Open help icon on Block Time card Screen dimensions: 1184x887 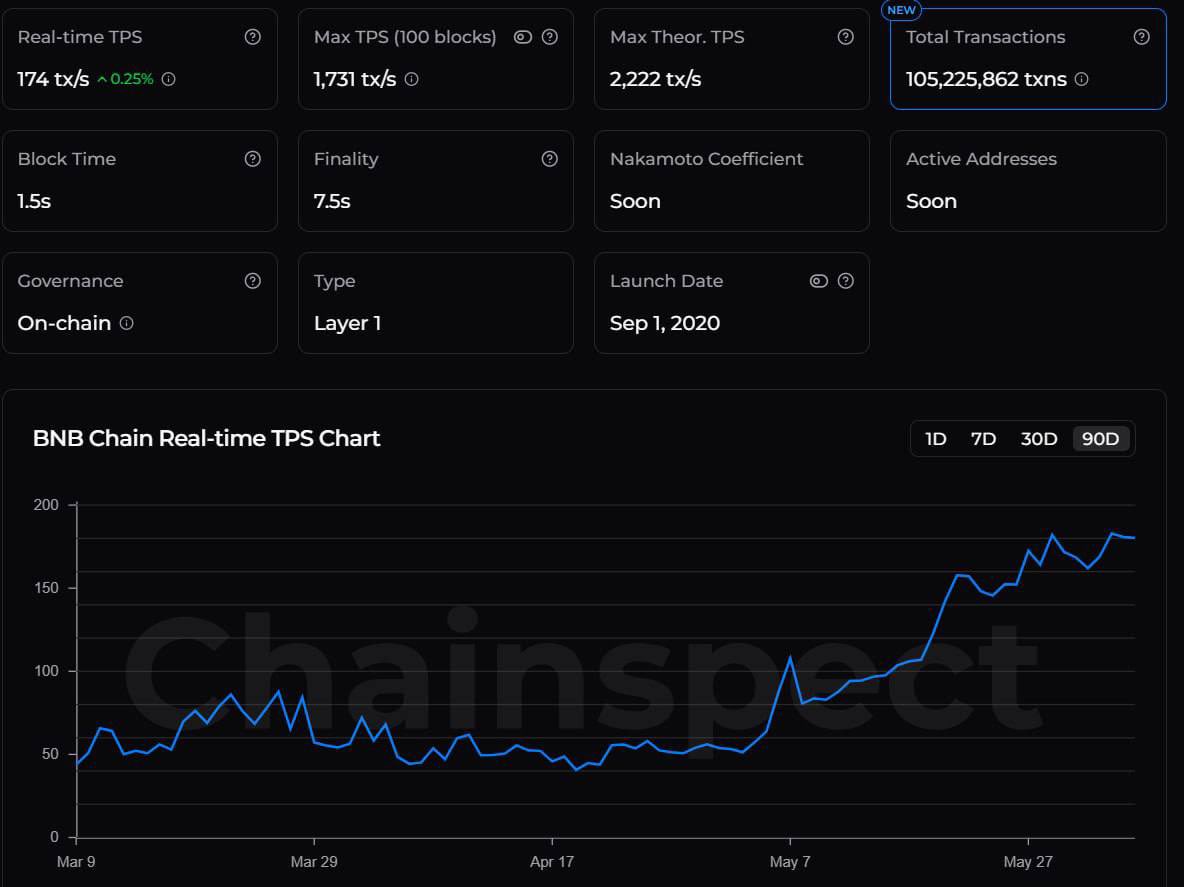253,159
